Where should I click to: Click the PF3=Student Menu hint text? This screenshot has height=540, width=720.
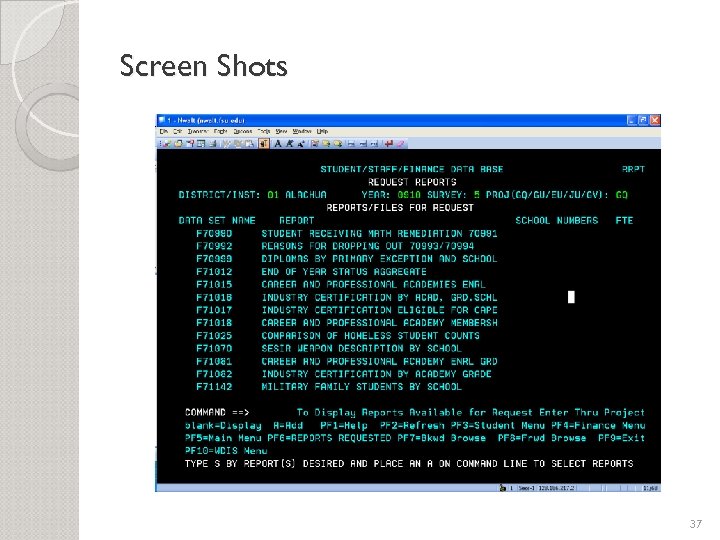click(x=498, y=425)
